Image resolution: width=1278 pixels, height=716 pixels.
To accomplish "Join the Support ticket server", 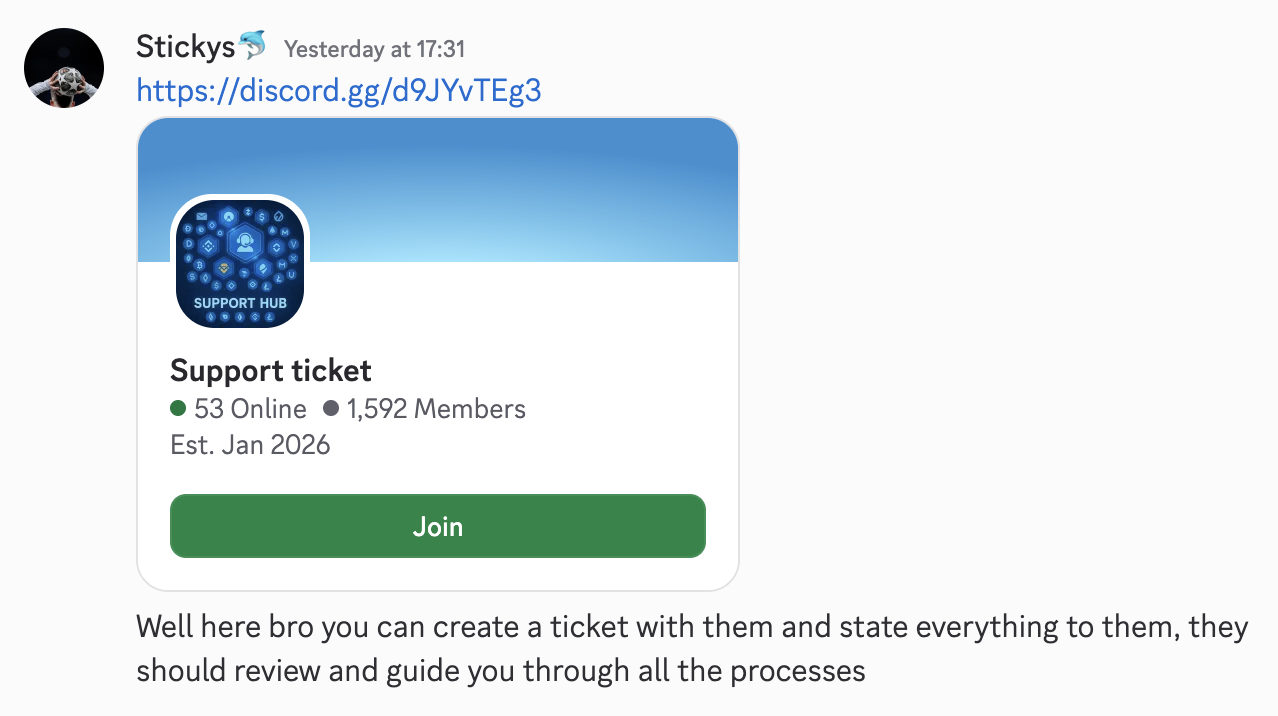I will click(x=438, y=525).
